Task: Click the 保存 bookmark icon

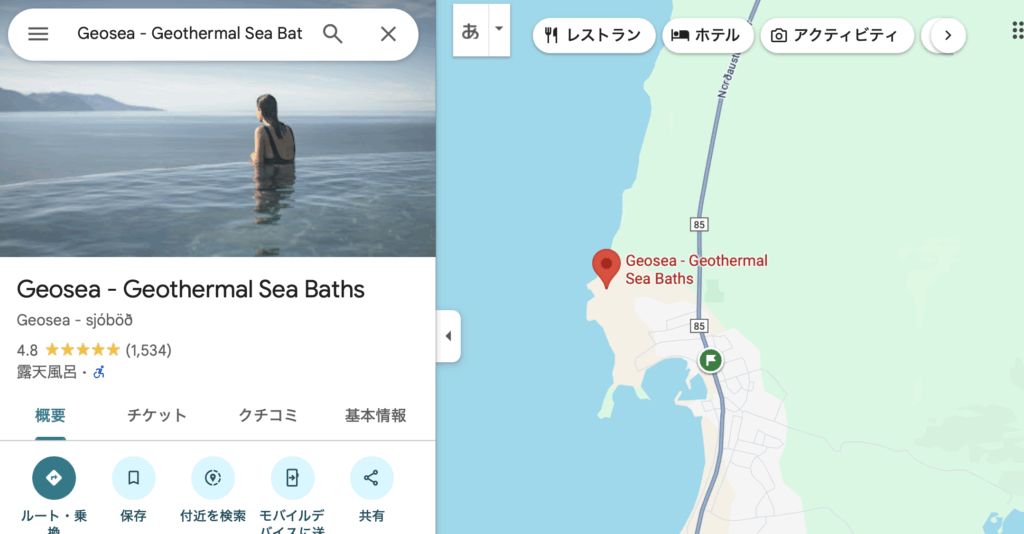Action: click(133, 478)
